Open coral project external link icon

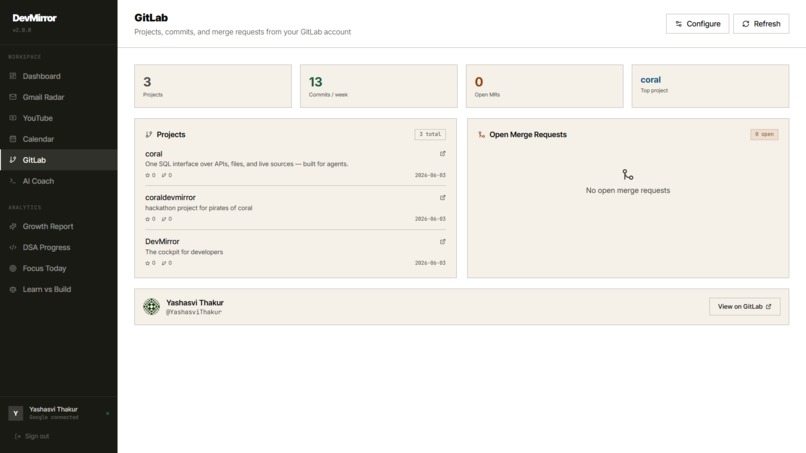[443, 154]
